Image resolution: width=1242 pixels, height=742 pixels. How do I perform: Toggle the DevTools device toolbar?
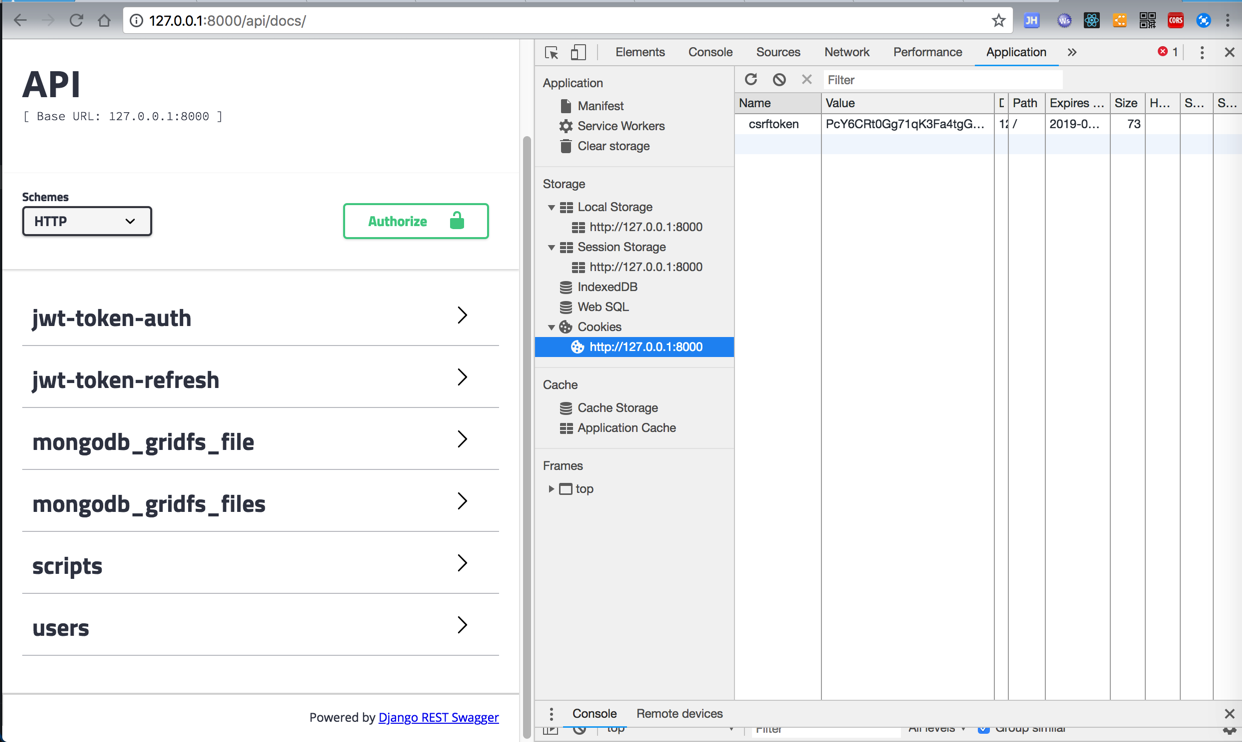(x=578, y=52)
